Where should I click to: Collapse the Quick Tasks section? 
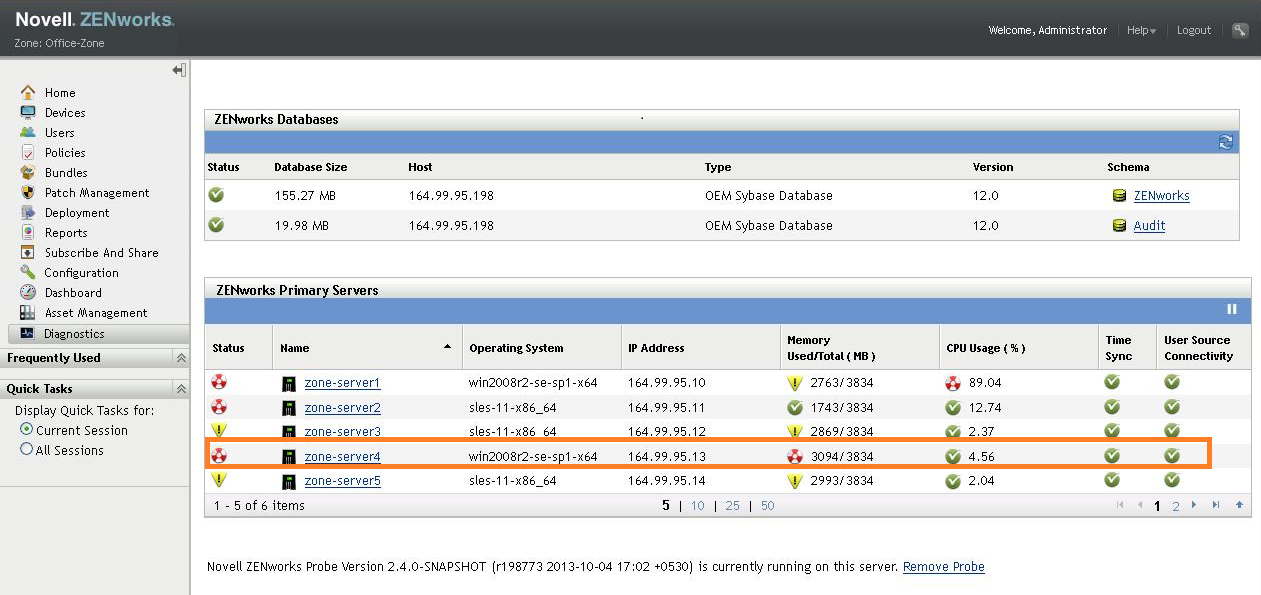click(x=181, y=389)
